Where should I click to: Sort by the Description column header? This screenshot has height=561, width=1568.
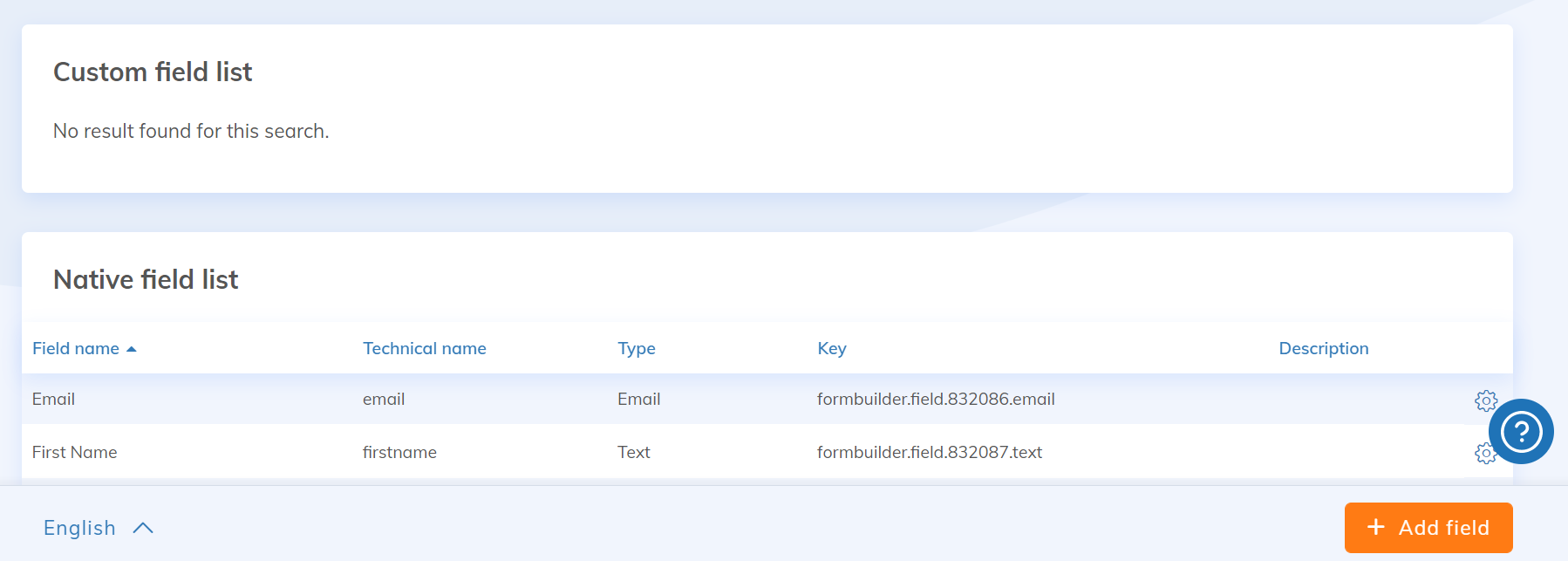coord(1323,348)
